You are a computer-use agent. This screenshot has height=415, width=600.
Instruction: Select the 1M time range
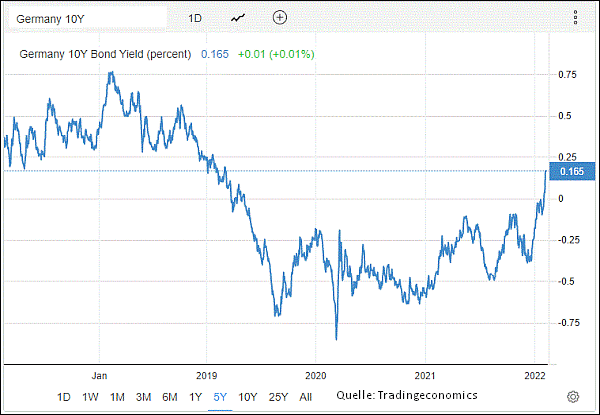click(117, 397)
